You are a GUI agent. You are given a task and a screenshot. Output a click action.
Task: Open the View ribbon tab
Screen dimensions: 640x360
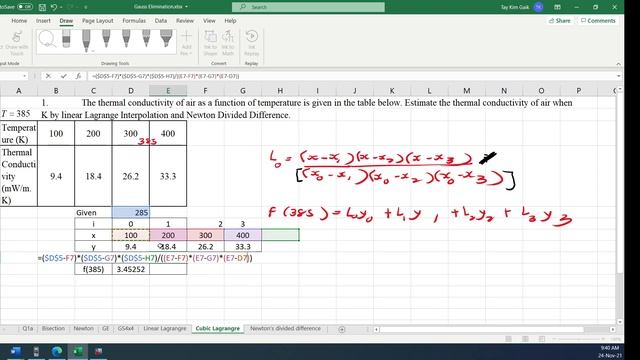[209, 20]
